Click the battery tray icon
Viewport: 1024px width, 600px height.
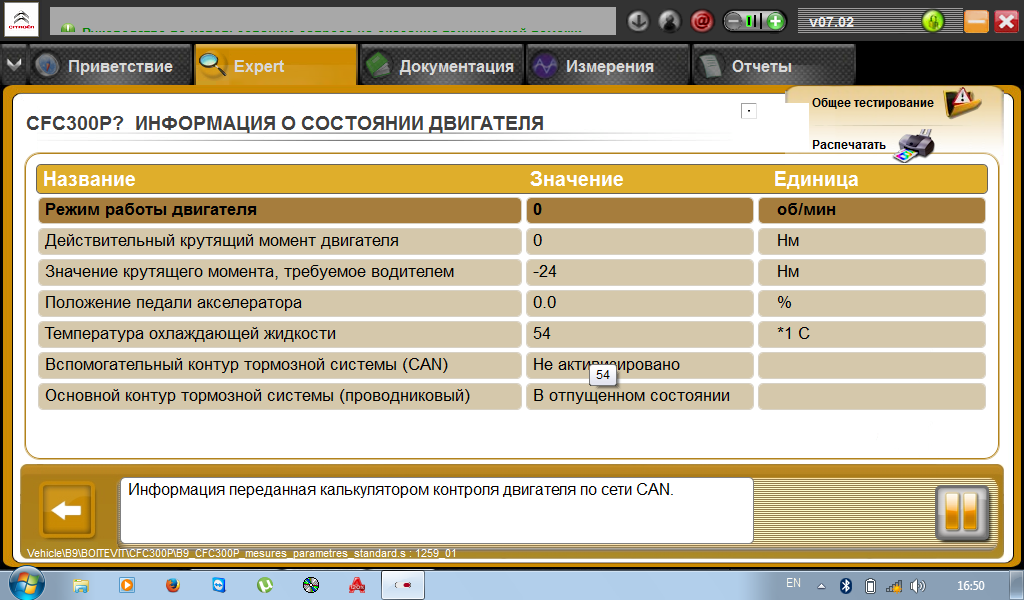click(x=870, y=586)
